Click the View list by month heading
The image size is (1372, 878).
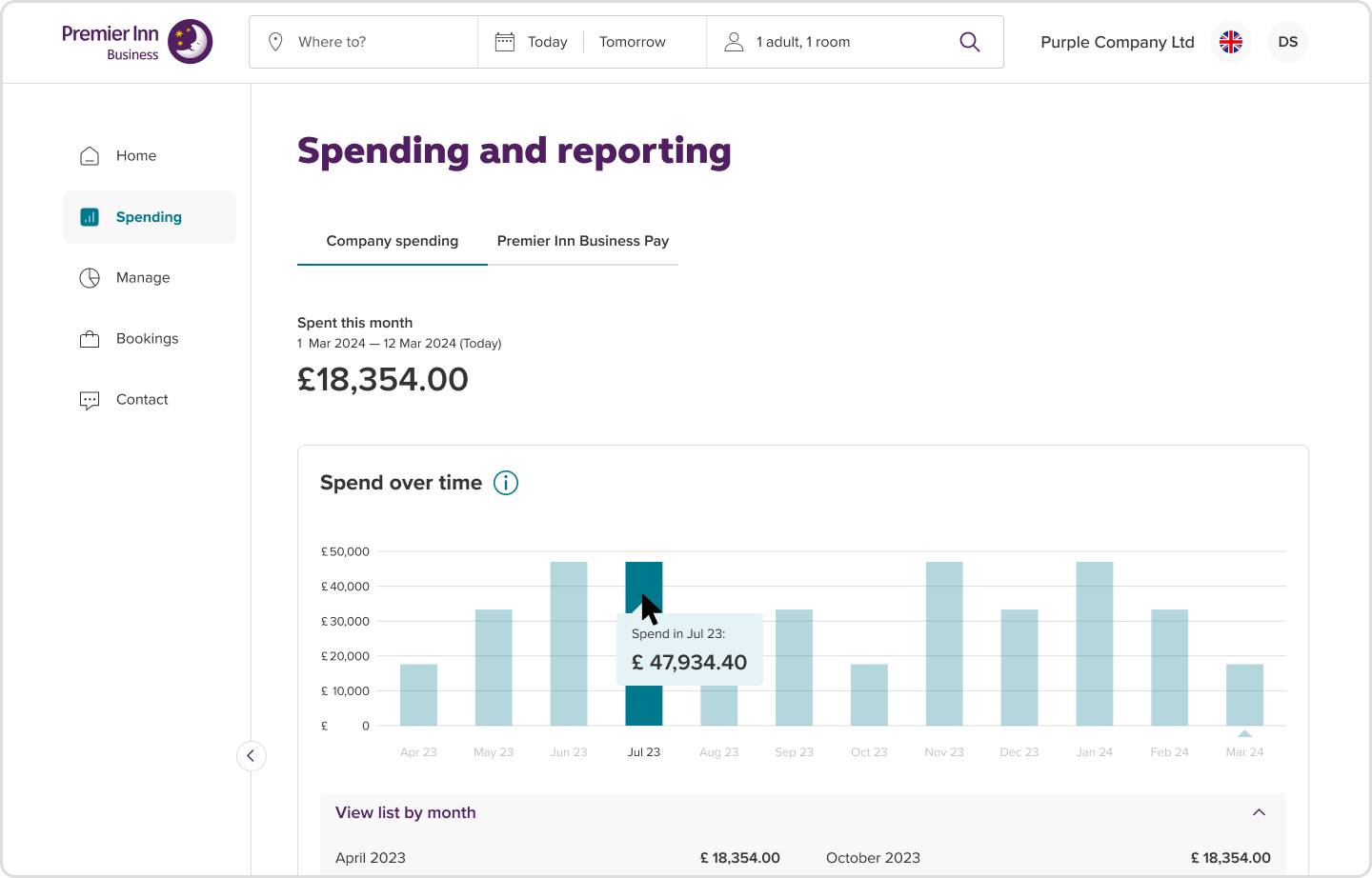[x=406, y=812]
